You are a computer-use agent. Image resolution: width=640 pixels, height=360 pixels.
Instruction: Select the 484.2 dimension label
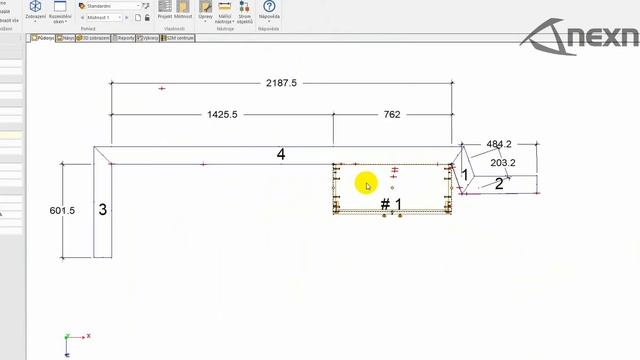coord(499,144)
